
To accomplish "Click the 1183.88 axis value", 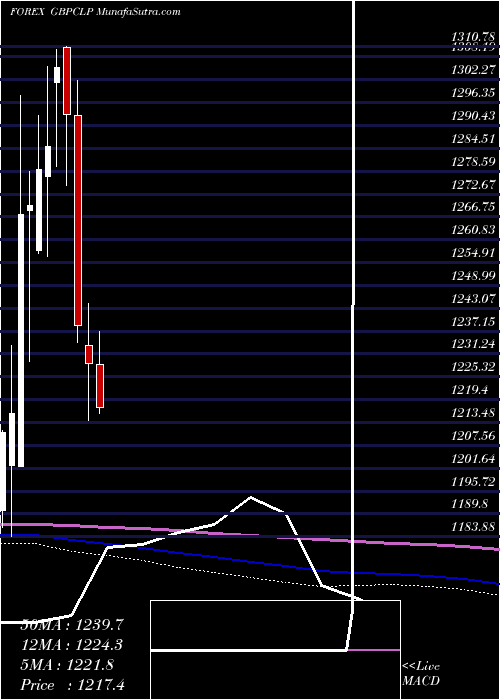I will (x=473, y=527).
